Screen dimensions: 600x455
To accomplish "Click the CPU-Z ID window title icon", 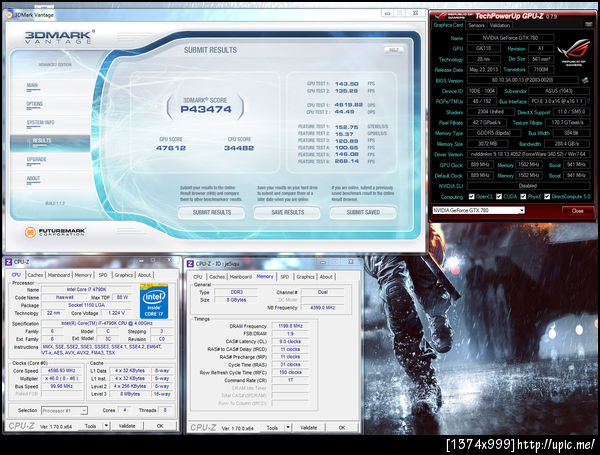I will pyautogui.click(x=190, y=264).
